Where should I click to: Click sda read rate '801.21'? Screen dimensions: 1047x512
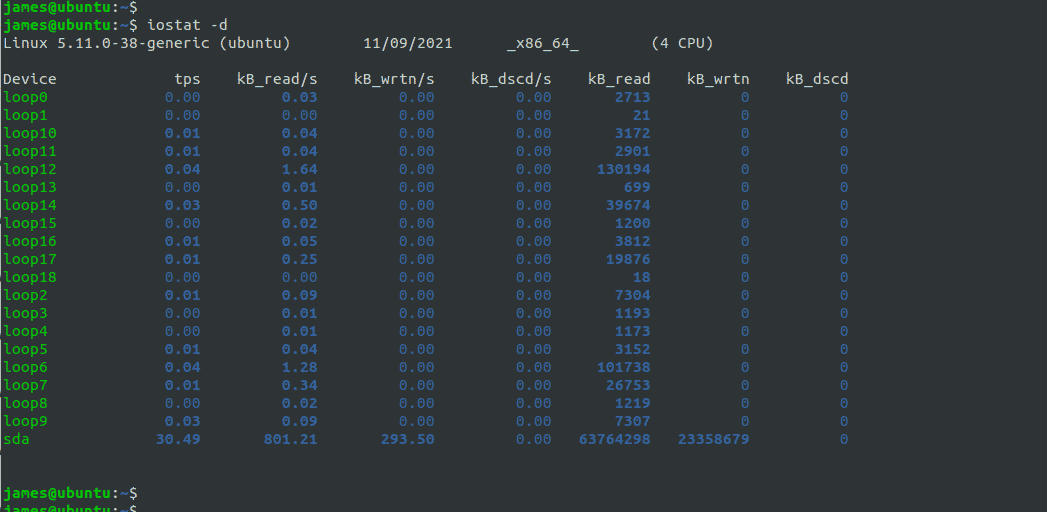(x=290, y=439)
